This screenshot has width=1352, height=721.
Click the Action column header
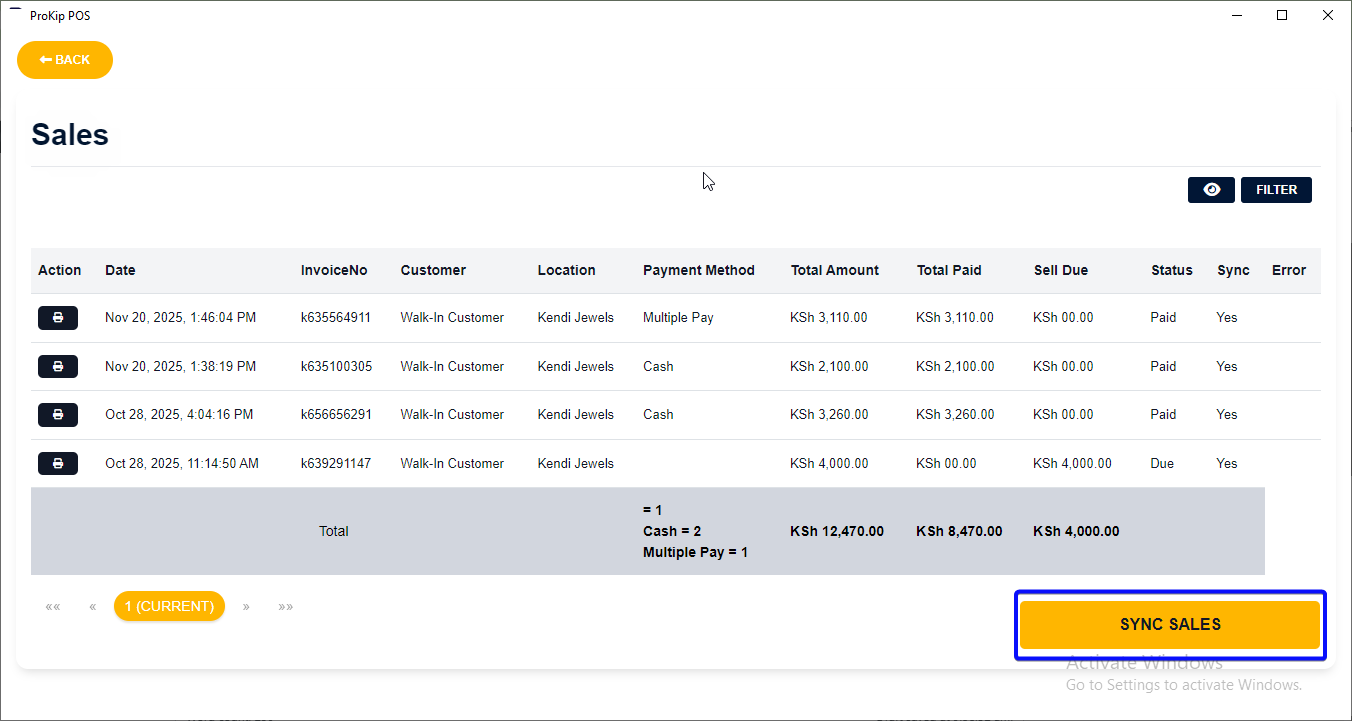point(60,270)
